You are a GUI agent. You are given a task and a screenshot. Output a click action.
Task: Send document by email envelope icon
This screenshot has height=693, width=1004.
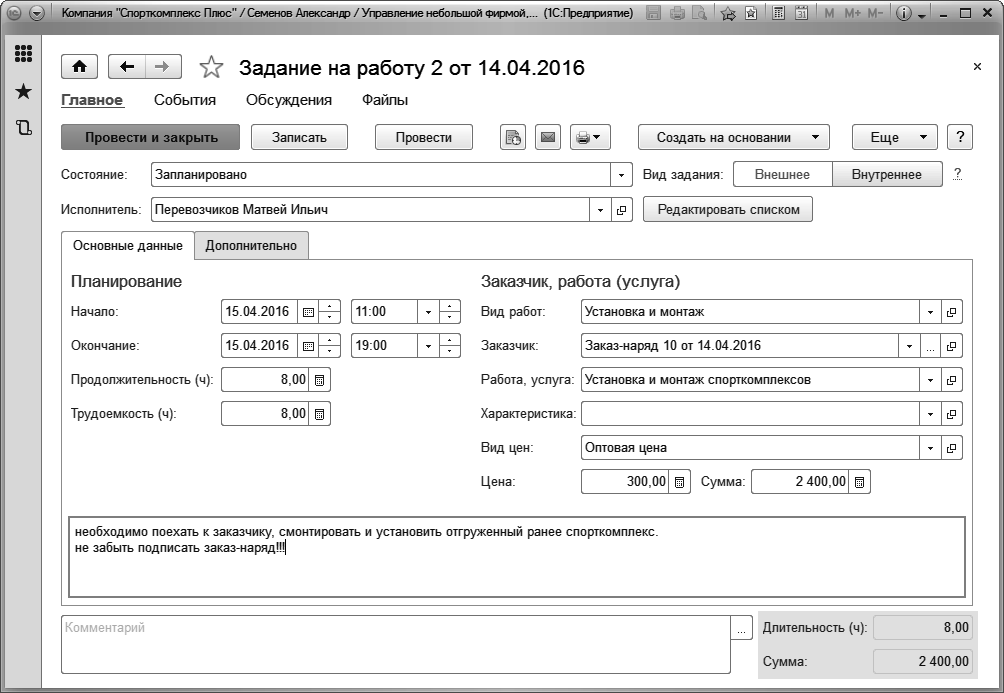547,137
